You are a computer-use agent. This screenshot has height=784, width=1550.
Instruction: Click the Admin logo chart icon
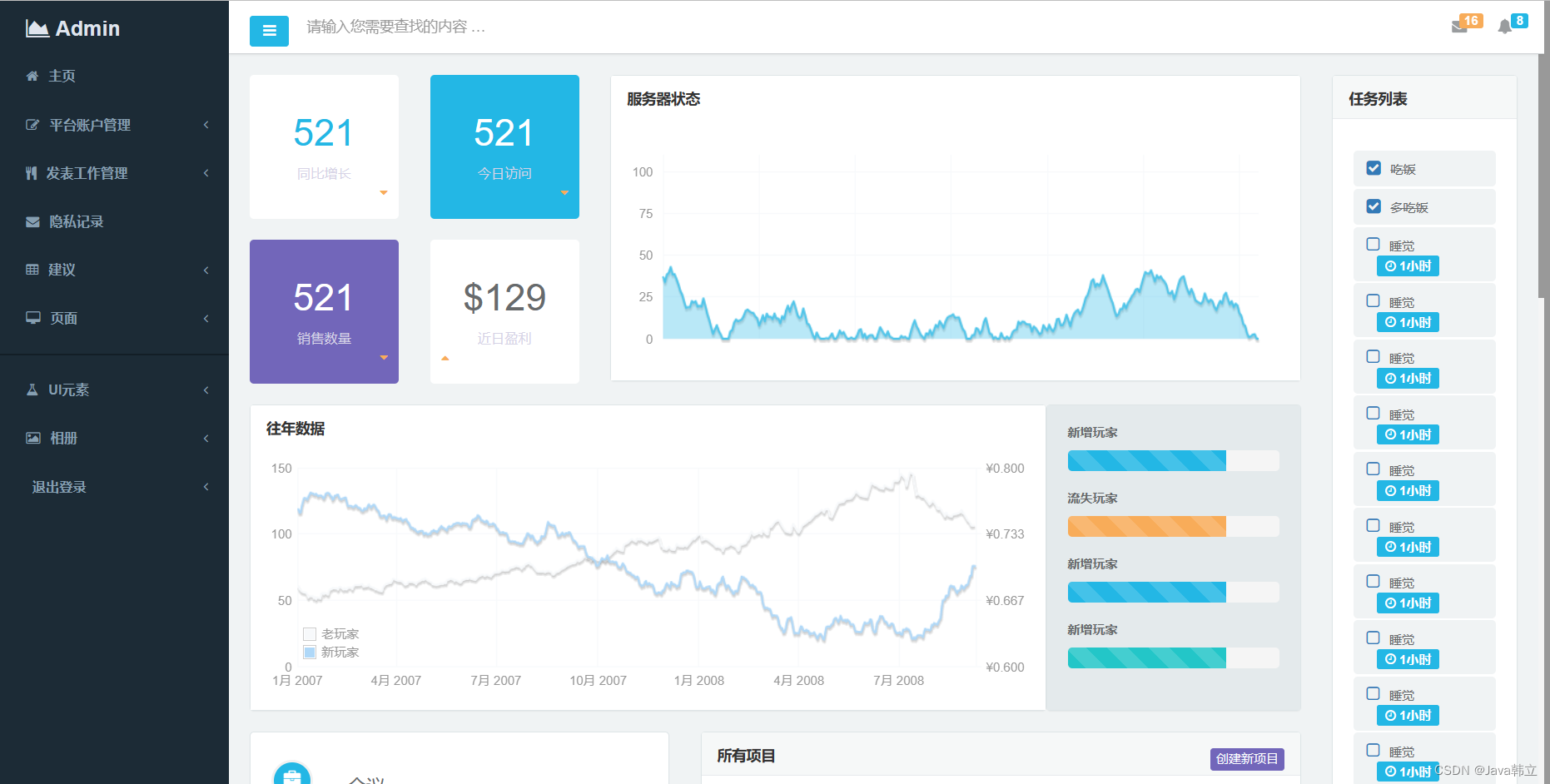(37, 28)
